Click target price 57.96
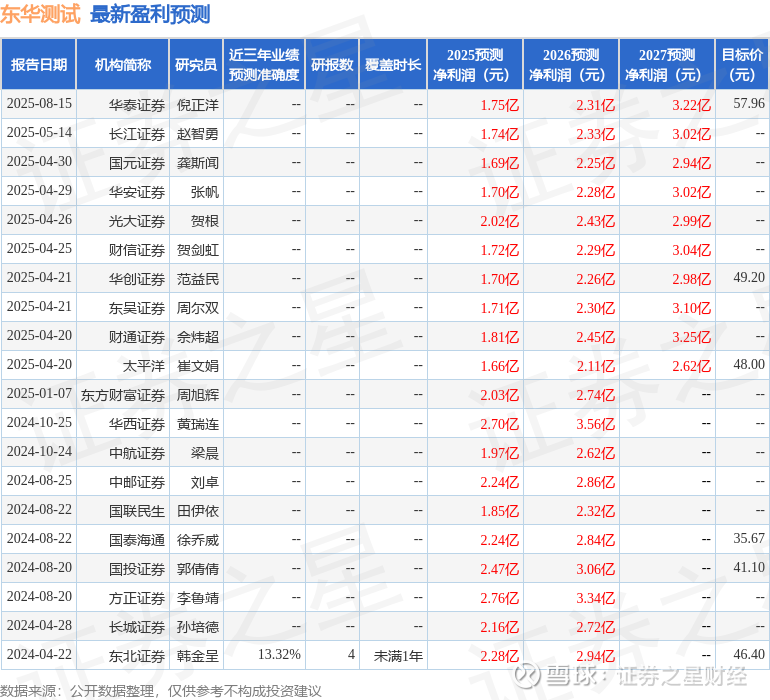 click(x=749, y=104)
